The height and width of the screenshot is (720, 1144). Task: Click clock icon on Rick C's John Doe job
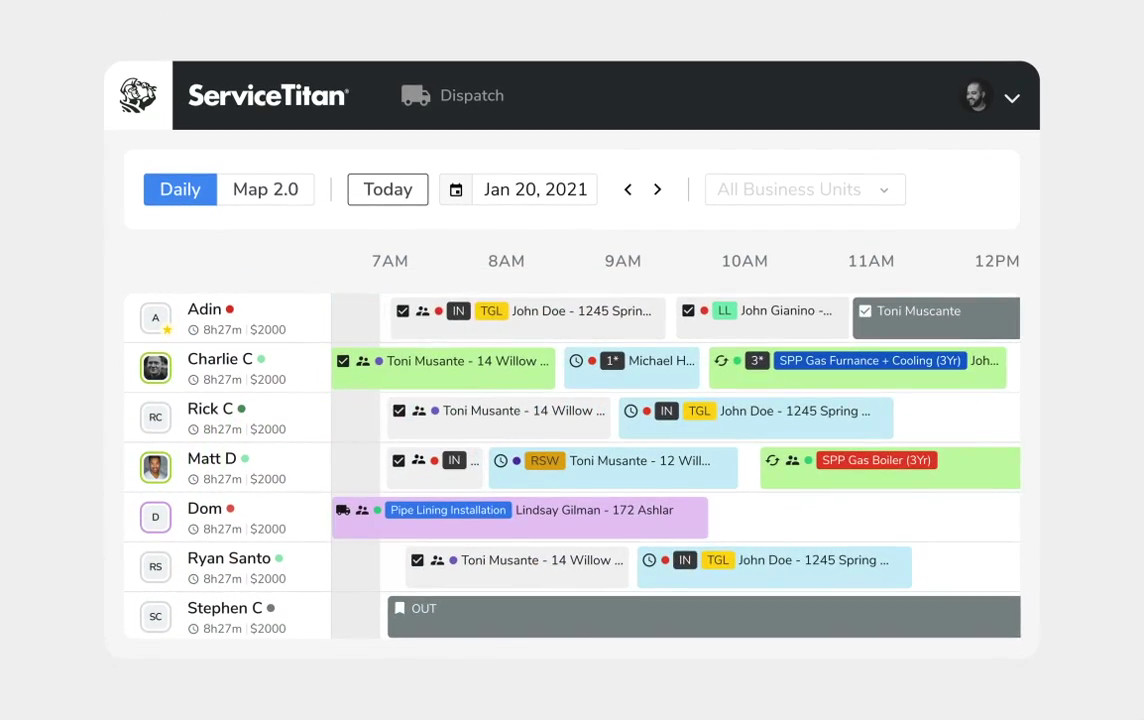(631, 411)
